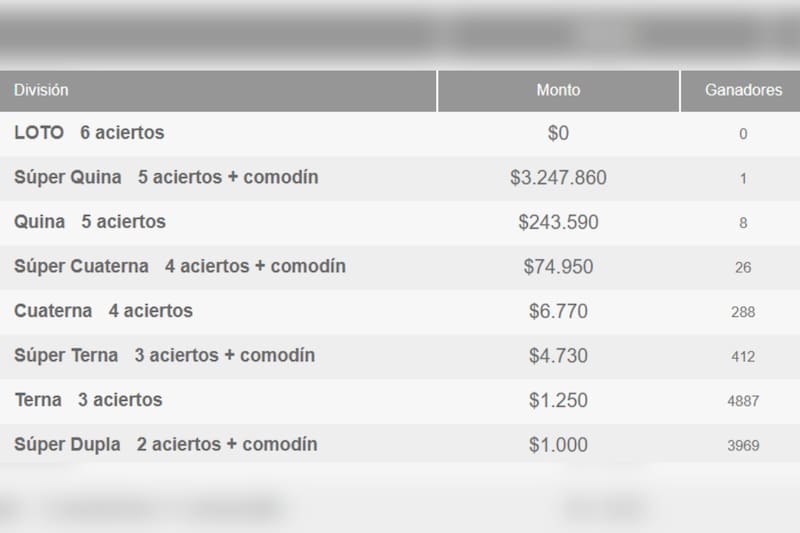Select the 3969 winners count
This screenshot has width=800, height=533.
click(x=743, y=445)
